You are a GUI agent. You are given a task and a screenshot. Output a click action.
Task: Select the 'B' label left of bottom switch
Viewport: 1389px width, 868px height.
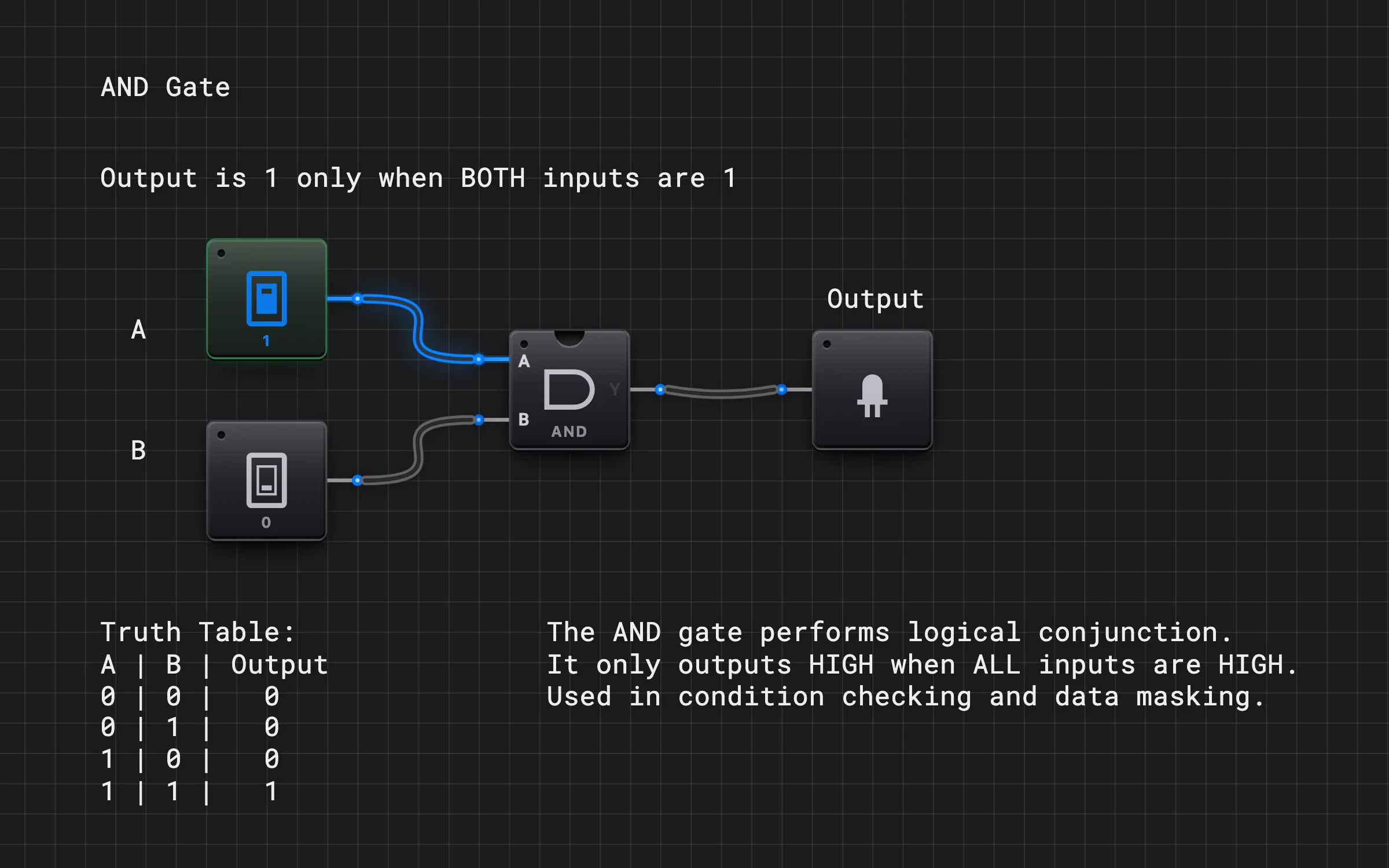[x=138, y=450]
